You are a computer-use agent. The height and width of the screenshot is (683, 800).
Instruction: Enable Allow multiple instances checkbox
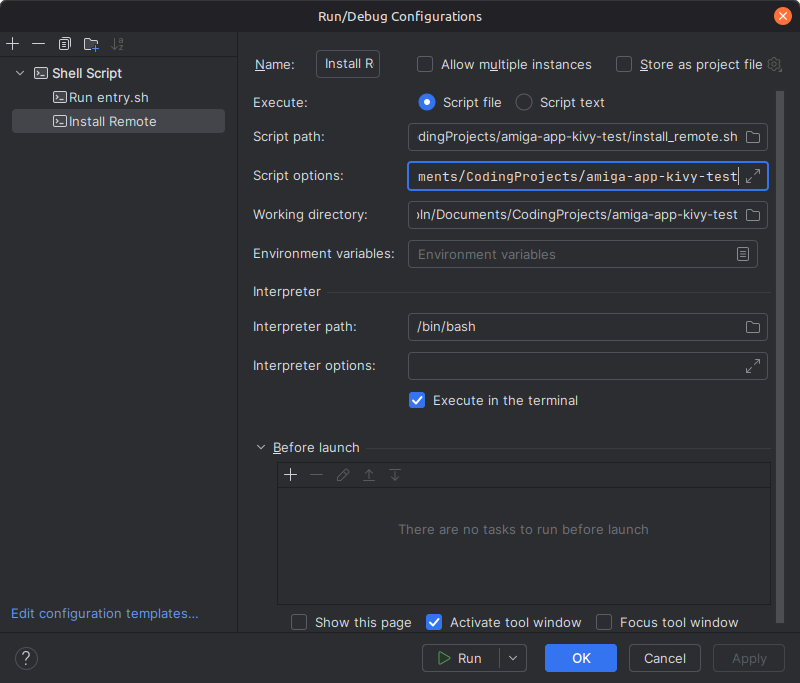(425, 64)
